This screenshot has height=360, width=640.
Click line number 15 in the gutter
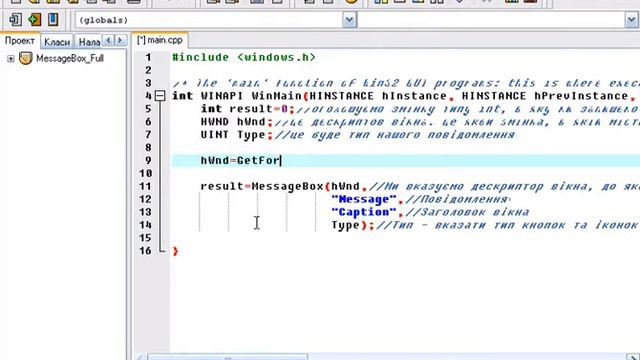(145, 238)
